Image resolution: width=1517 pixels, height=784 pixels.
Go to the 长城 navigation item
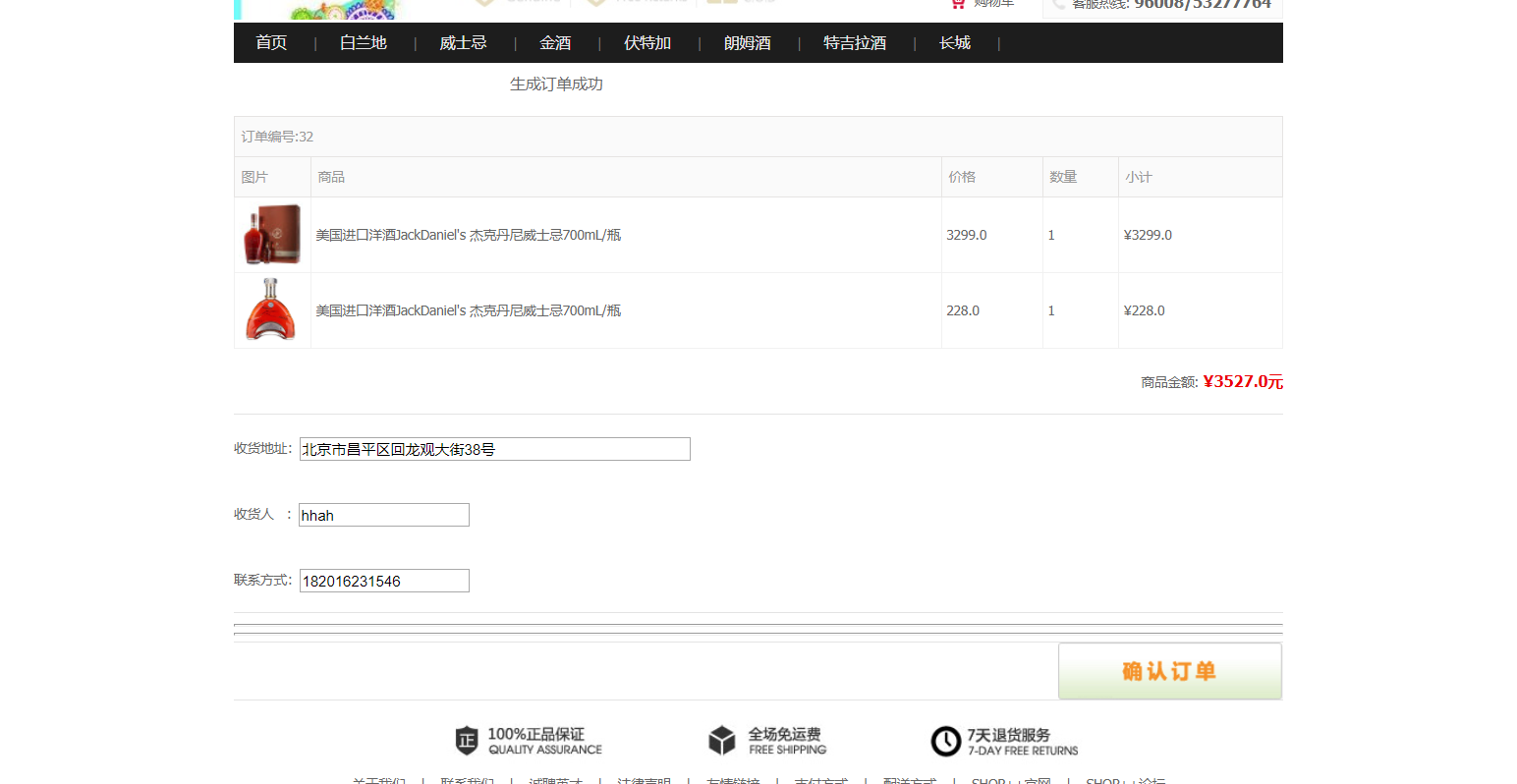[x=955, y=43]
